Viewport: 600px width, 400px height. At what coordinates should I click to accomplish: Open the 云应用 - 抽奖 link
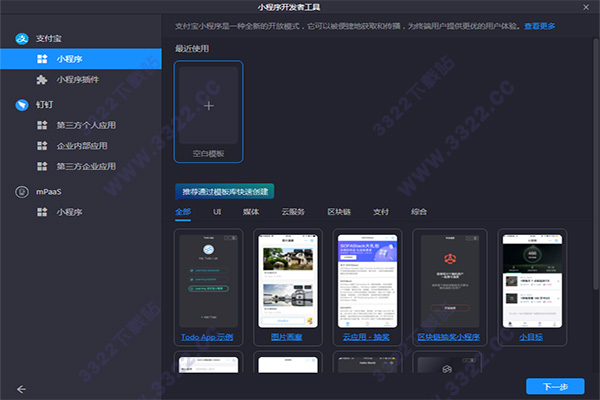point(366,337)
